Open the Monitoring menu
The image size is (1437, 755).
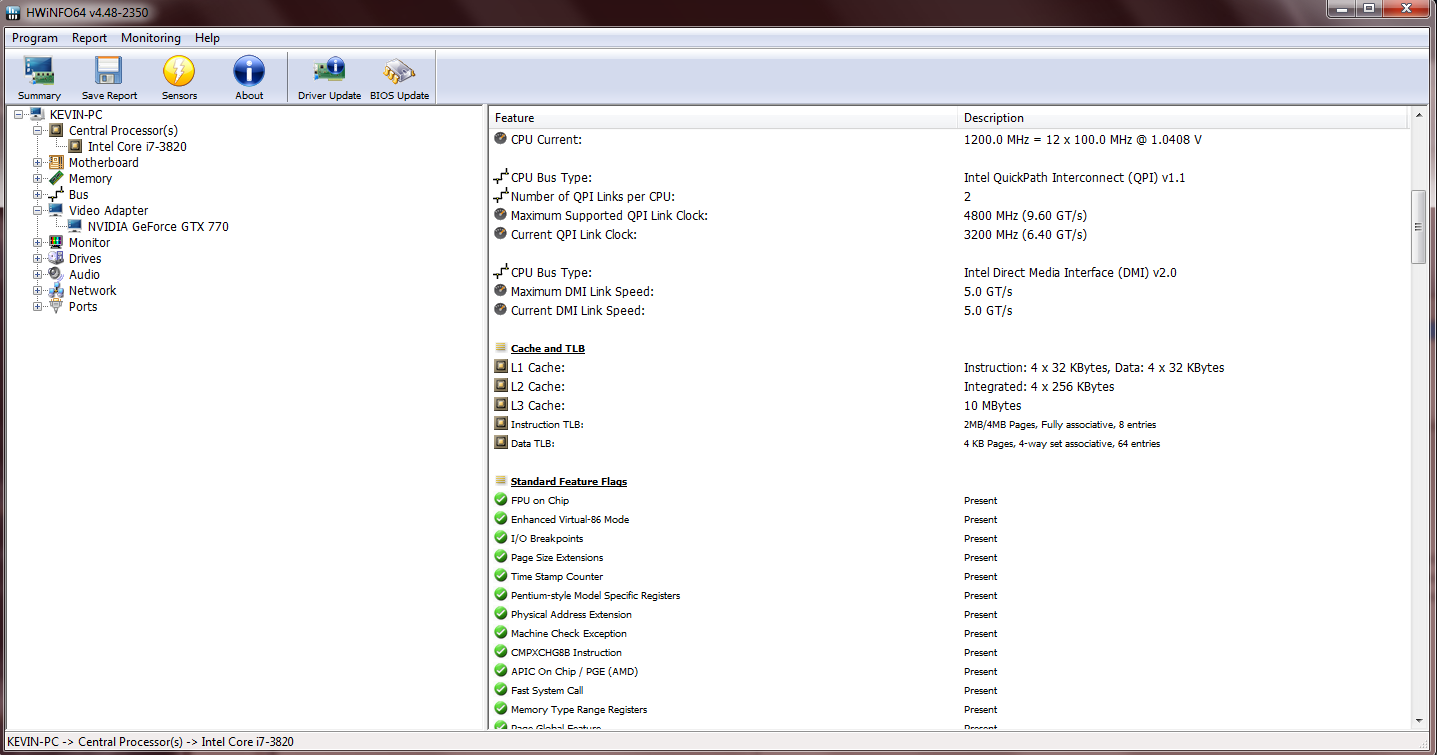click(x=151, y=38)
